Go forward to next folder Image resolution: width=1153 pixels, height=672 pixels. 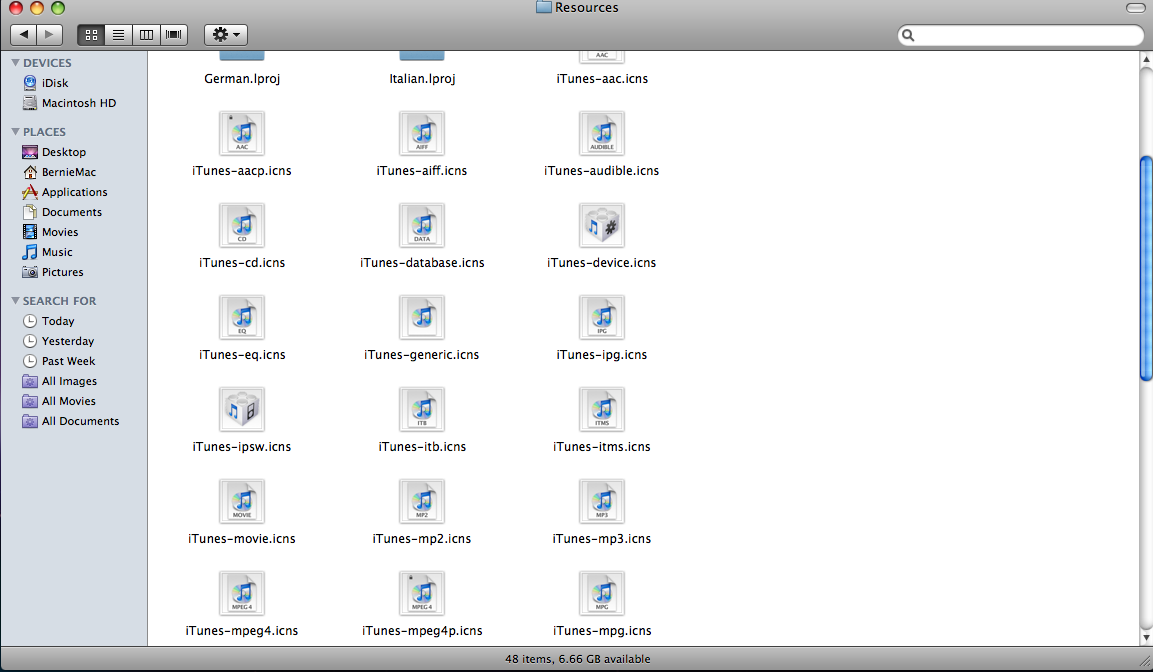[x=49, y=35]
